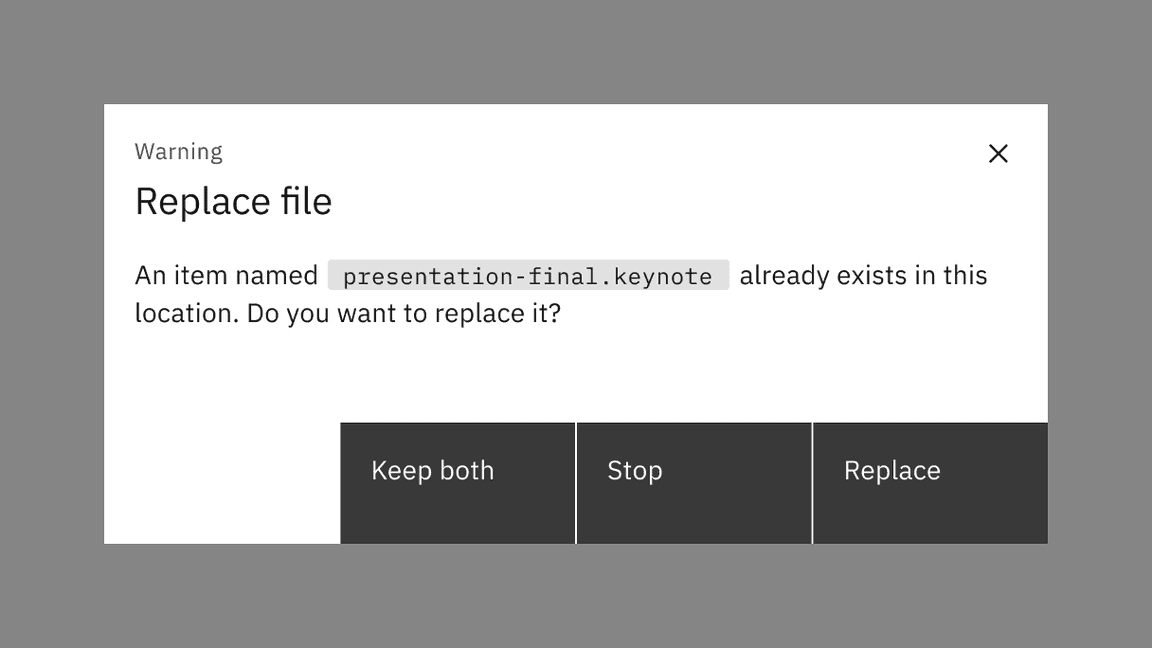Click the Warning label text

coord(178,151)
